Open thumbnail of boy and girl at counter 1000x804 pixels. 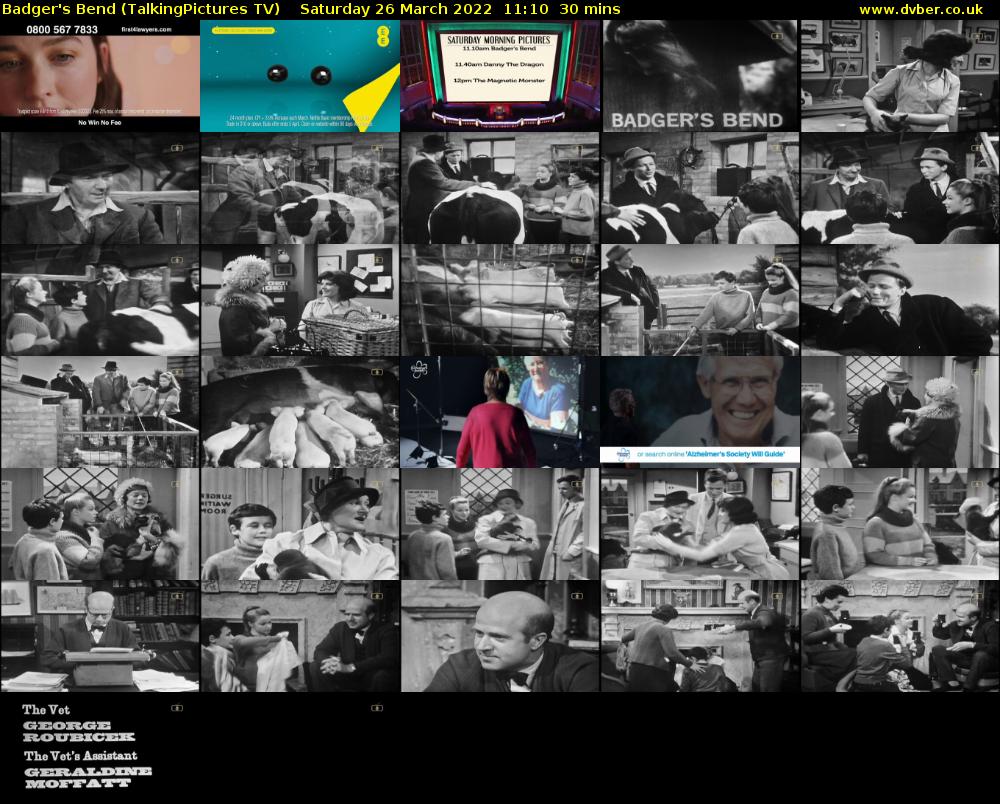coord(900,524)
